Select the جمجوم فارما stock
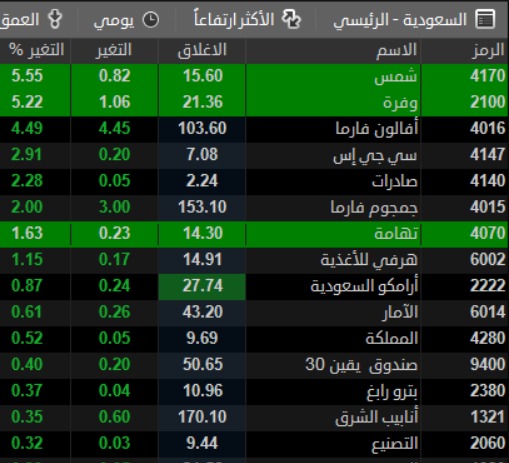This screenshot has height=463, width=509. [374, 208]
